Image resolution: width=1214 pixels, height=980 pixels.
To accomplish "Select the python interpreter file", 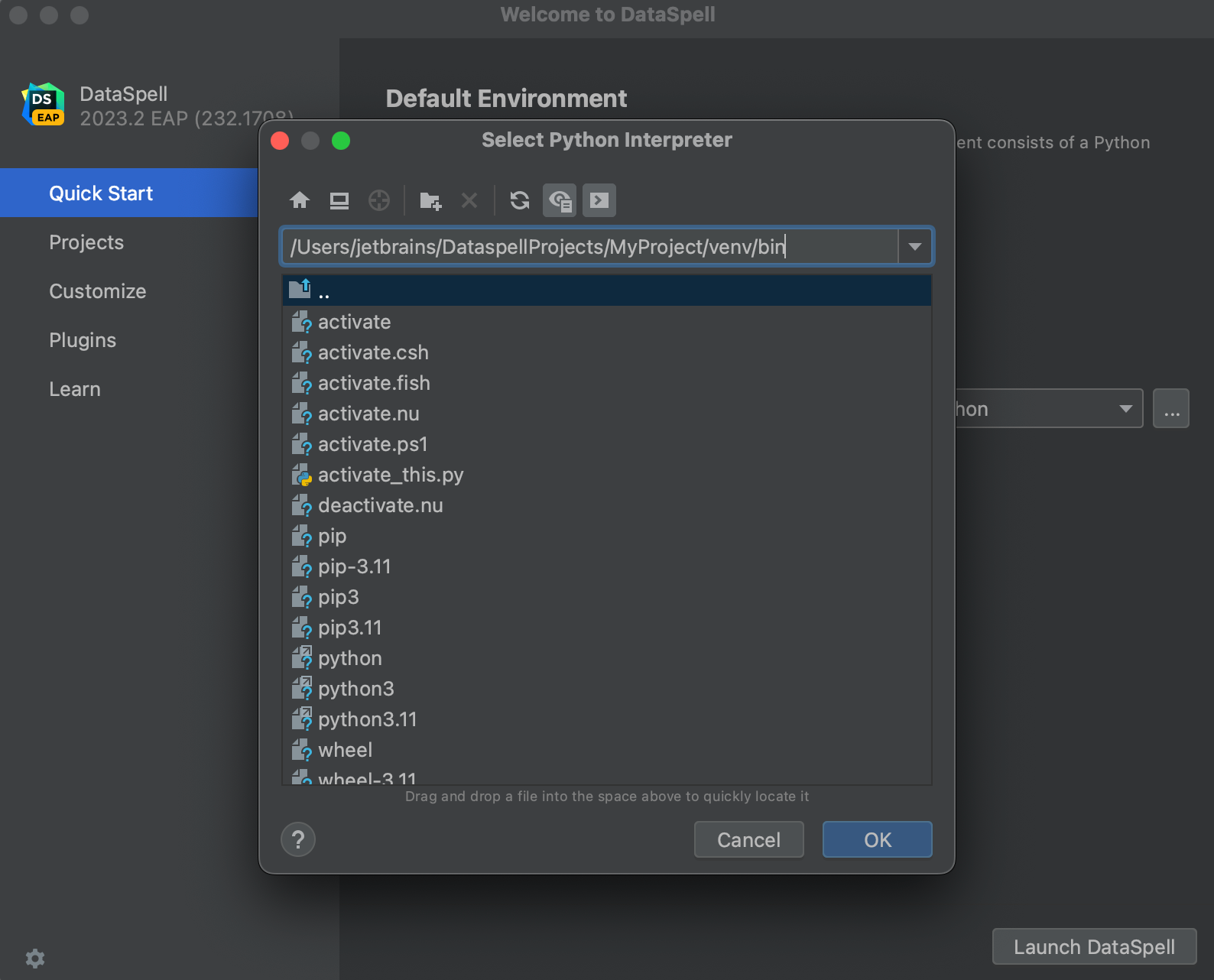I will pos(607,658).
